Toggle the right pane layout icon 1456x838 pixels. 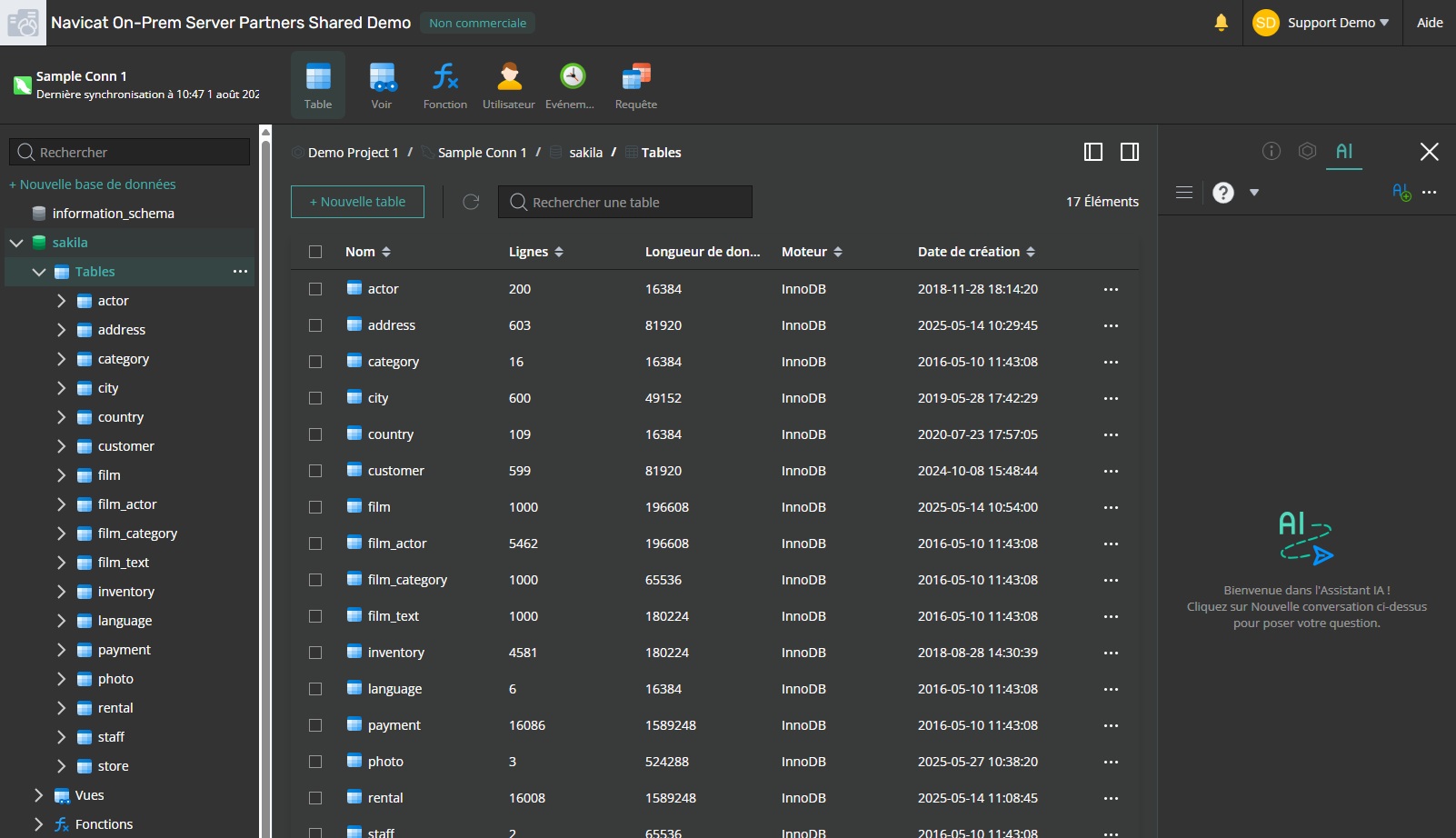click(1130, 152)
